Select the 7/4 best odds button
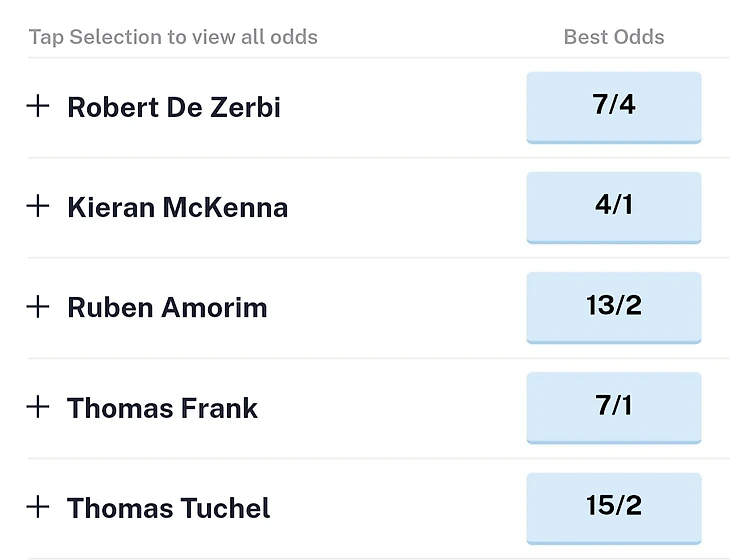 point(614,108)
